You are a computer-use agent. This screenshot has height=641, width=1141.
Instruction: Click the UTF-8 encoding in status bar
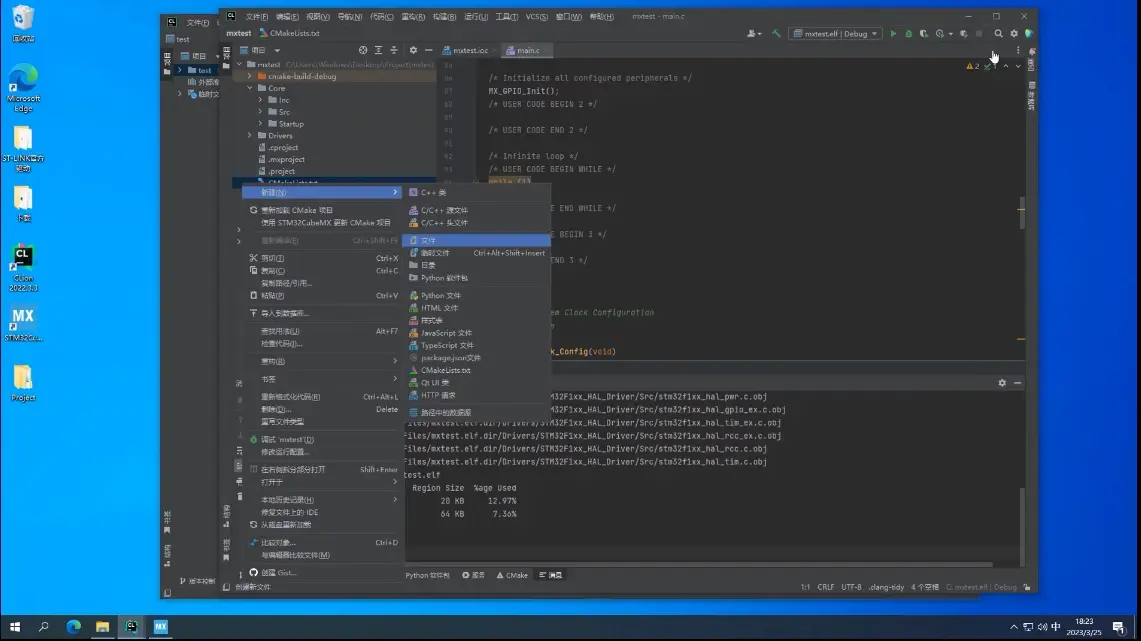(851, 587)
